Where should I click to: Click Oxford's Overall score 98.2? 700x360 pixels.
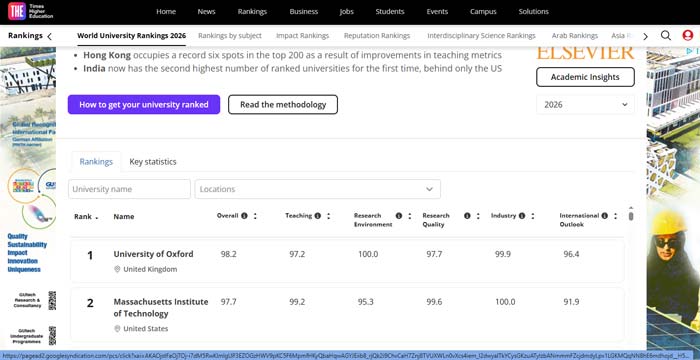229,254
